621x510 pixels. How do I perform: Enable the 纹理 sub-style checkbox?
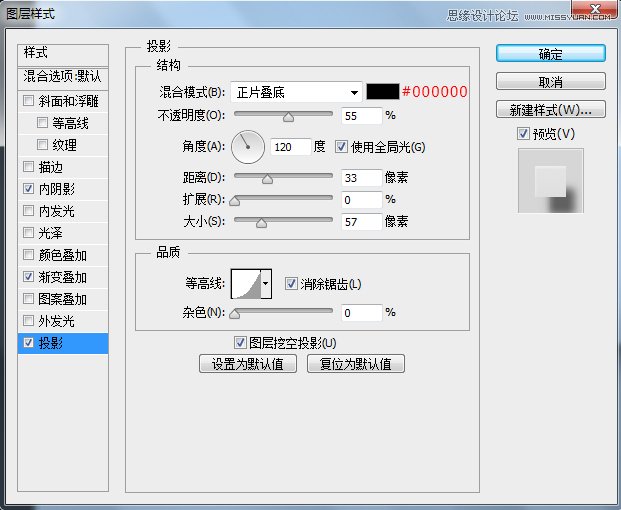point(42,145)
